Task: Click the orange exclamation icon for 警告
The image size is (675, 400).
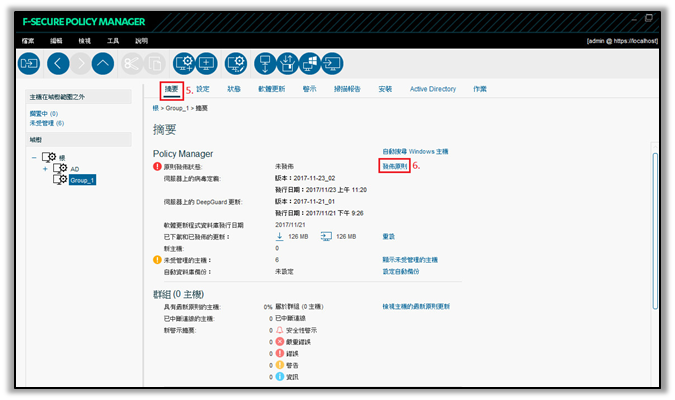Action: [x=279, y=365]
